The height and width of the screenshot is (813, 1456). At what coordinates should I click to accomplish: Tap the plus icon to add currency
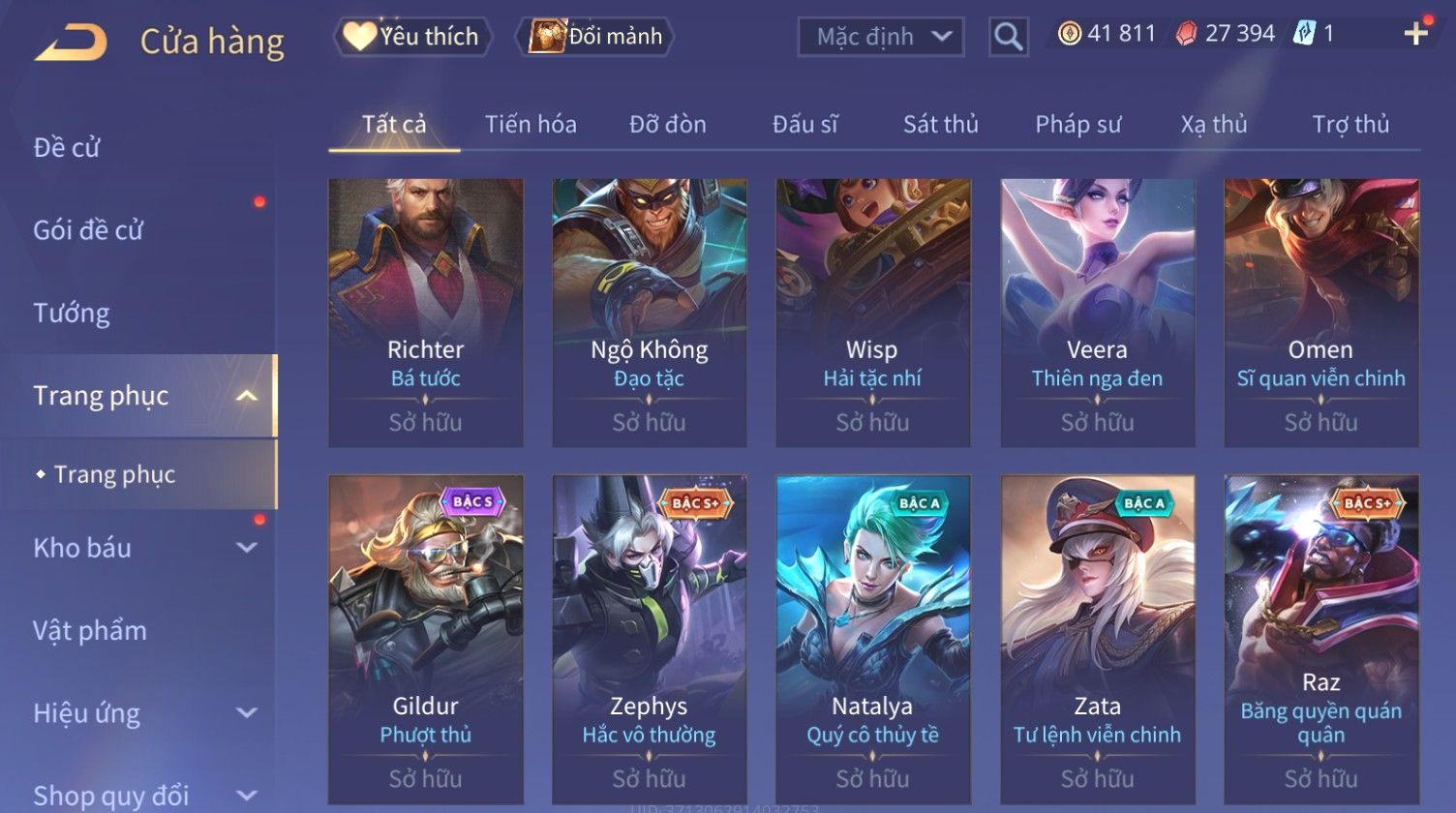(1415, 34)
